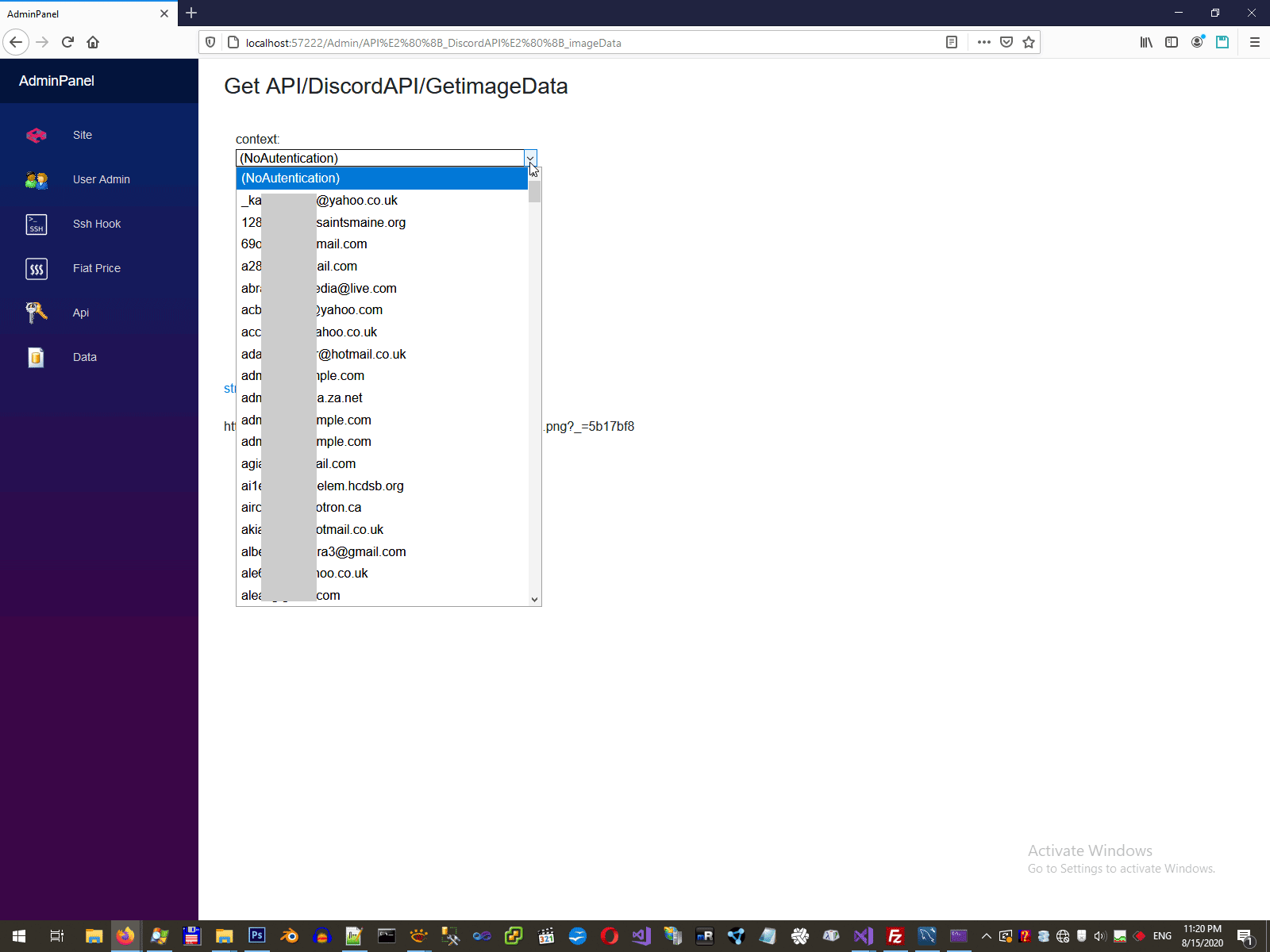Open the Api keys icon
1270x952 pixels.
37,313
